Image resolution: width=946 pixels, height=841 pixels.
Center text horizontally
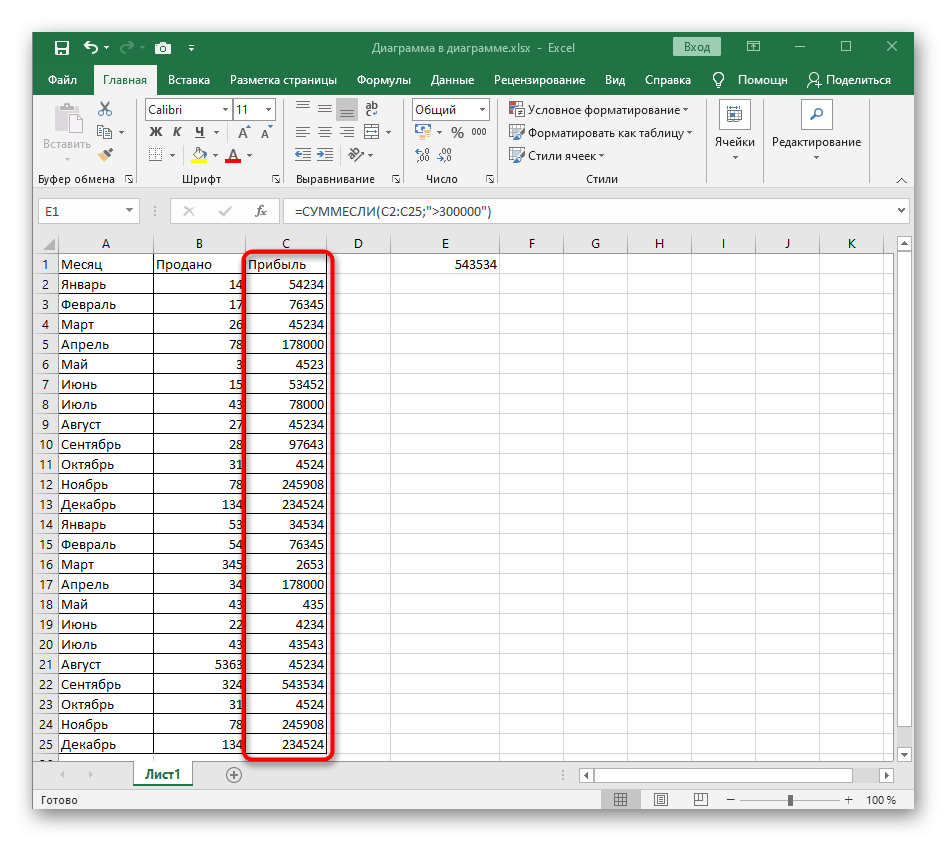325,132
